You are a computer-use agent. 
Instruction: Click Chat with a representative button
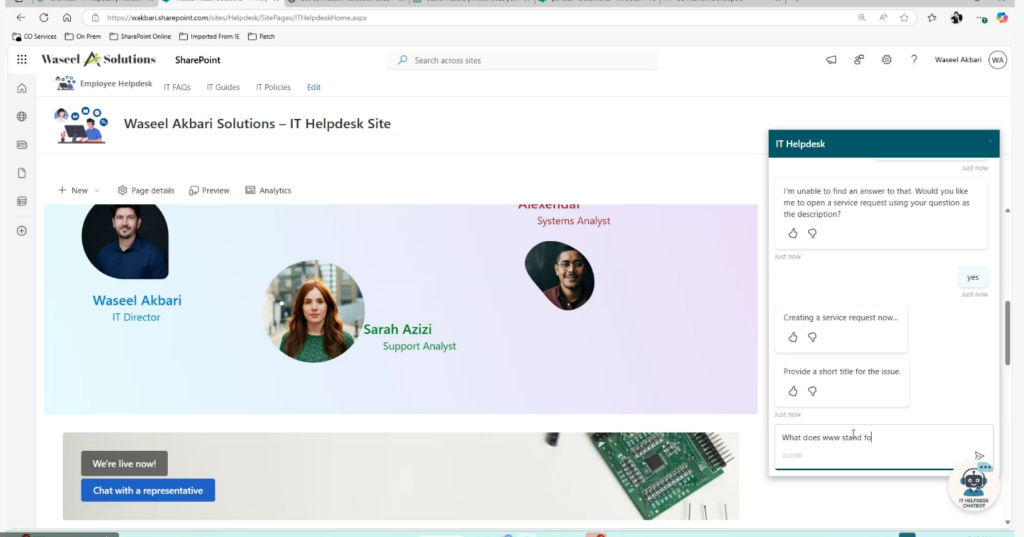148,491
